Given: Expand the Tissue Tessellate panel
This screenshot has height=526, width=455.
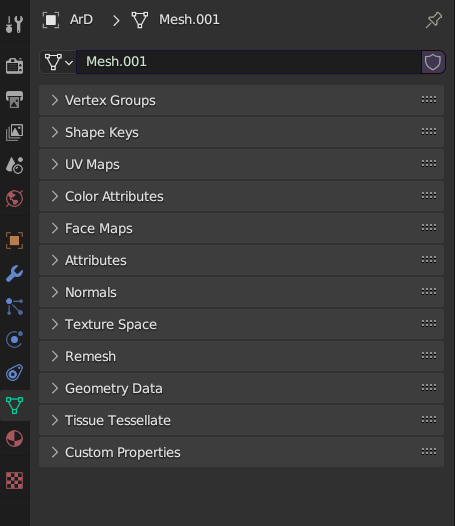Looking at the screenshot, I should pos(241,420).
